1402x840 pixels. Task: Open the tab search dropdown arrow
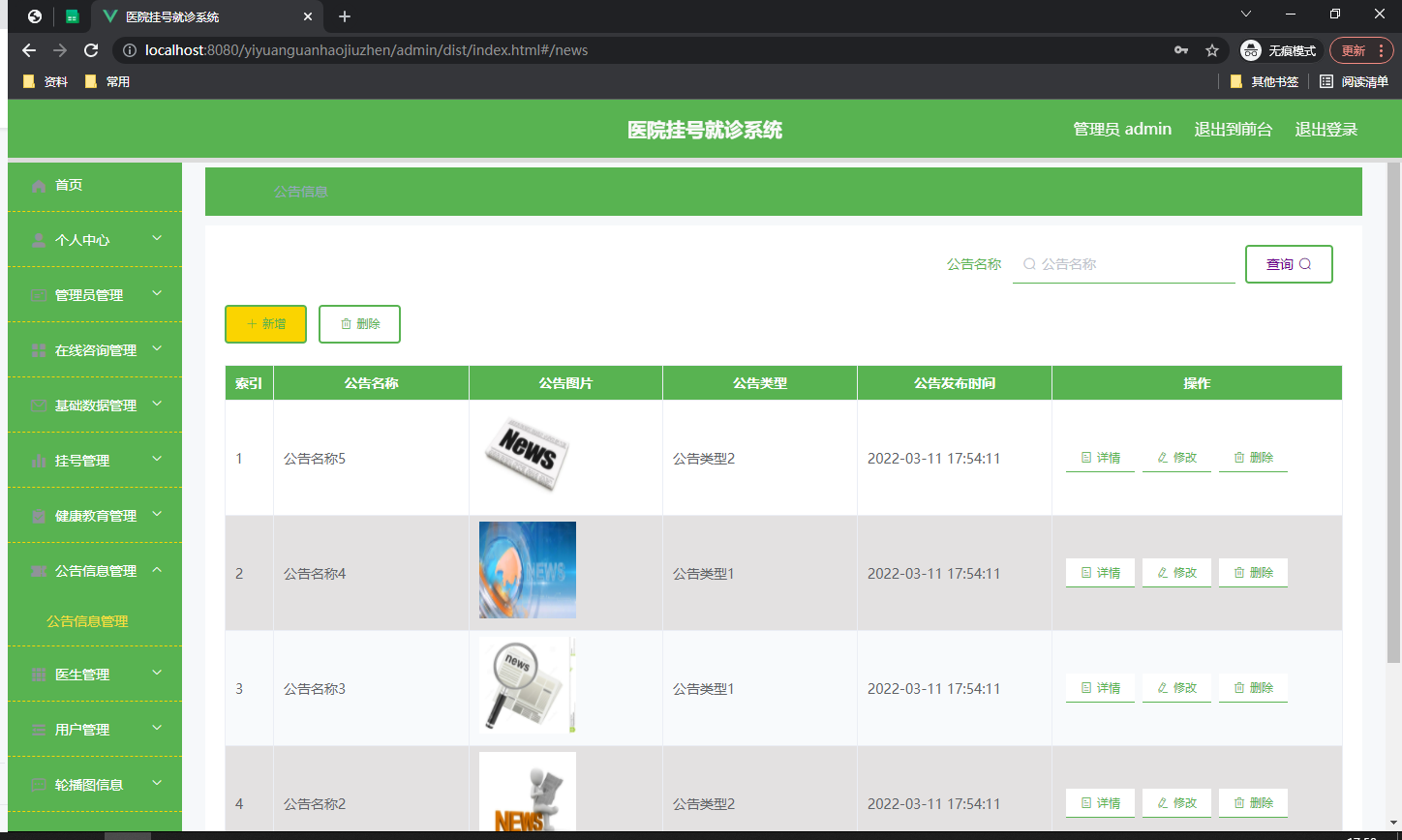[x=1246, y=14]
